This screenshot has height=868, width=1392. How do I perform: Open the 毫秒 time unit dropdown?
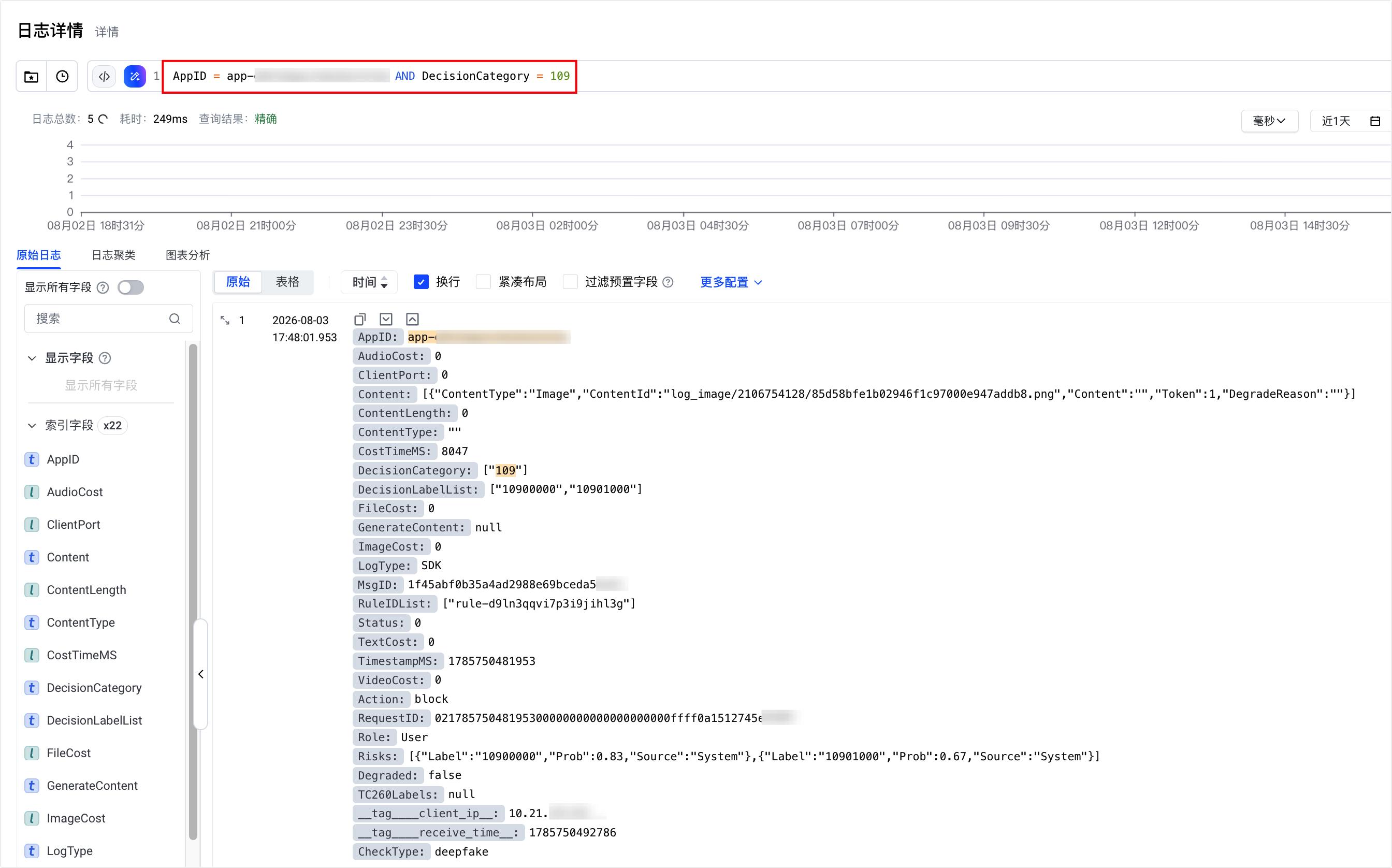click(x=1269, y=121)
